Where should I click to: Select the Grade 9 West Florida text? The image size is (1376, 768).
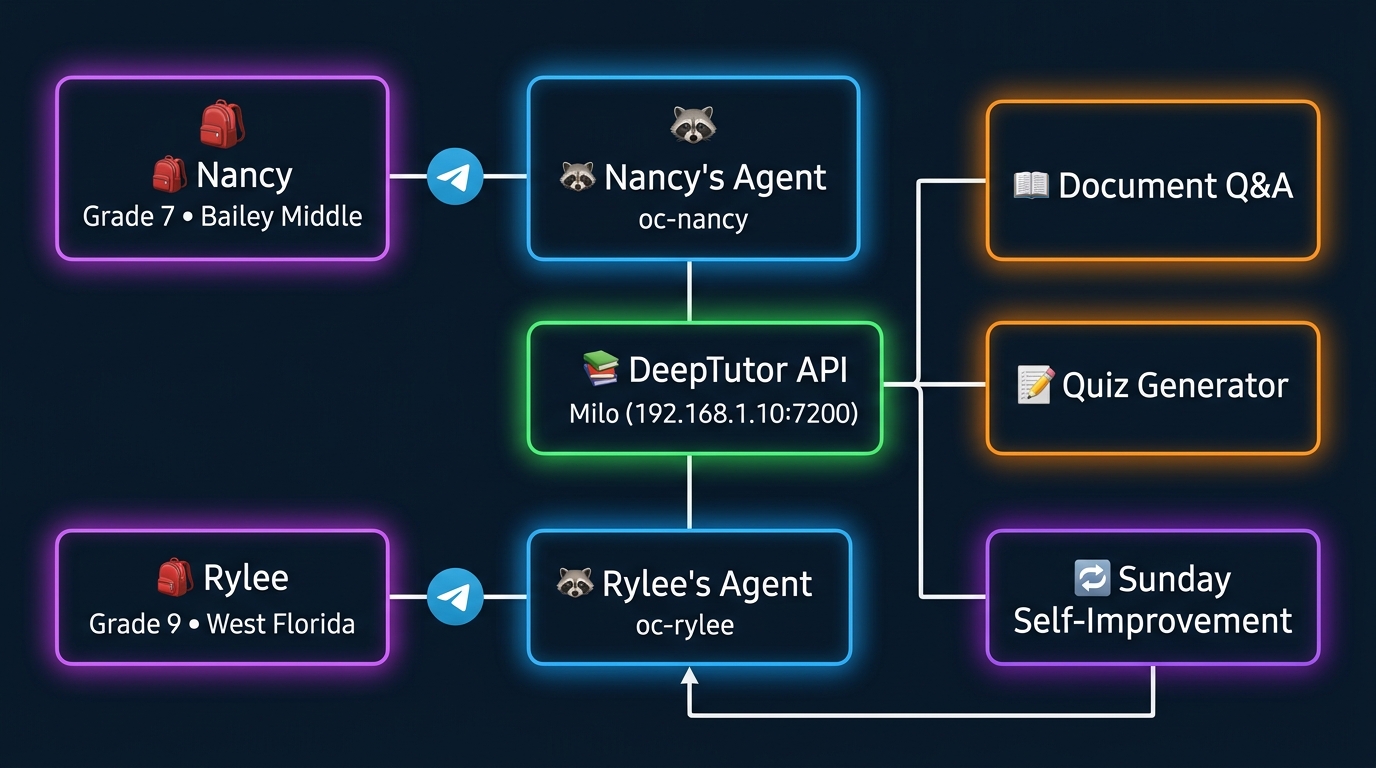pyautogui.click(x=222, y=623)
